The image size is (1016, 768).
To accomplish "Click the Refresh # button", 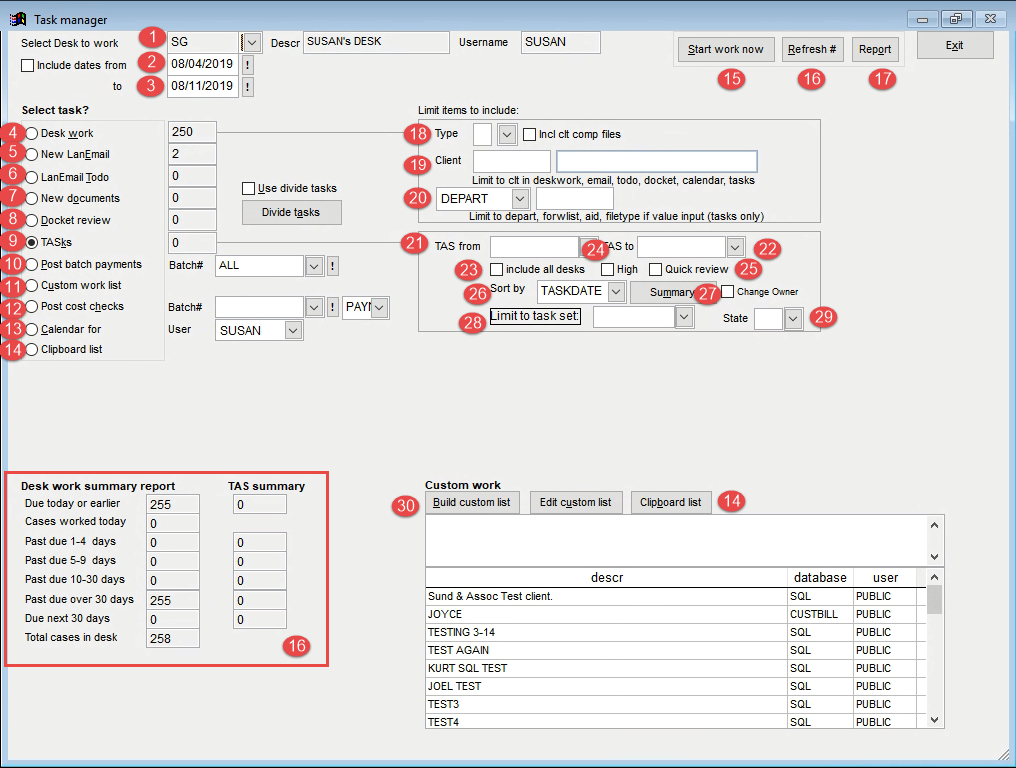I will (x=812, y=49).
